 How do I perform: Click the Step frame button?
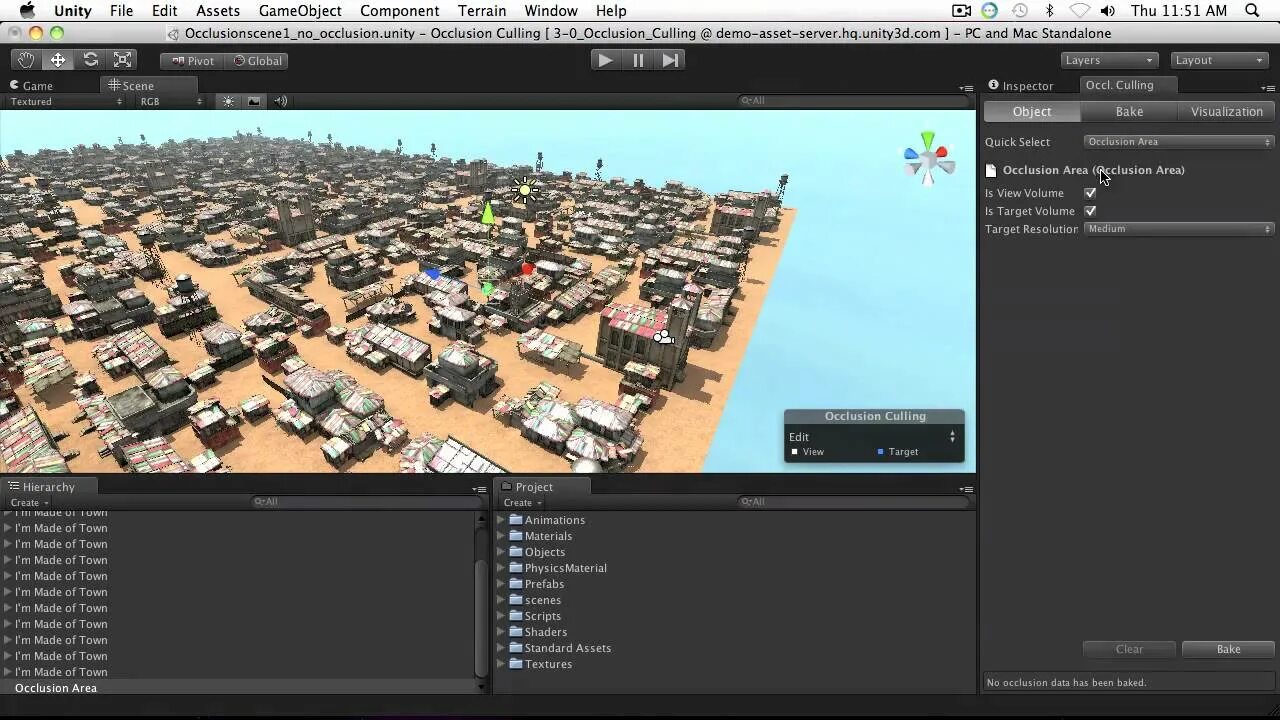670,60
